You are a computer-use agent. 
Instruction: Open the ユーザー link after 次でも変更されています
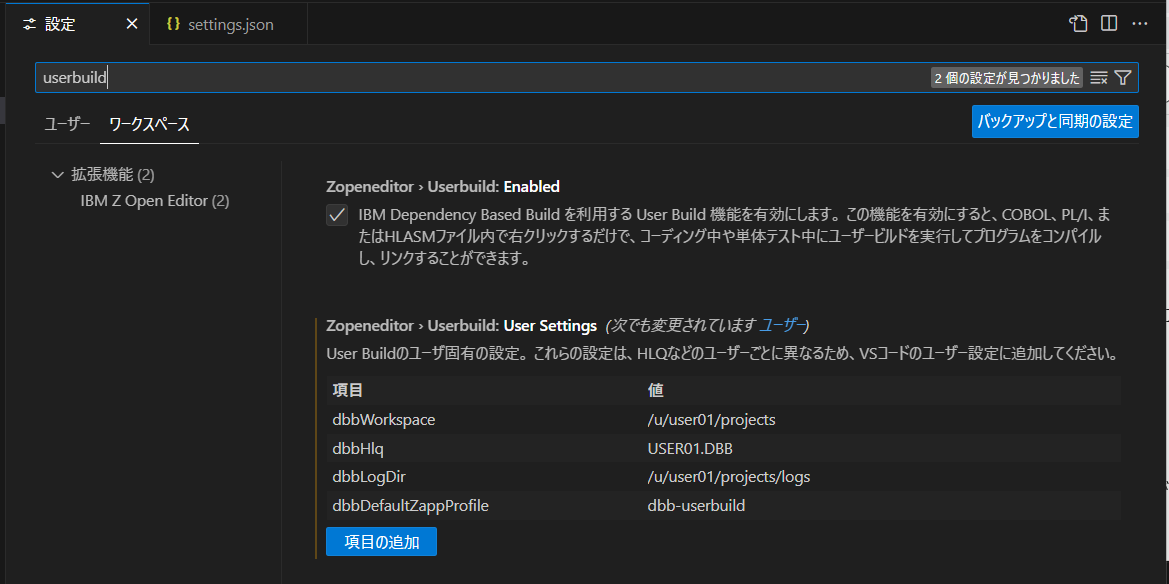click(x=786, y=325)
